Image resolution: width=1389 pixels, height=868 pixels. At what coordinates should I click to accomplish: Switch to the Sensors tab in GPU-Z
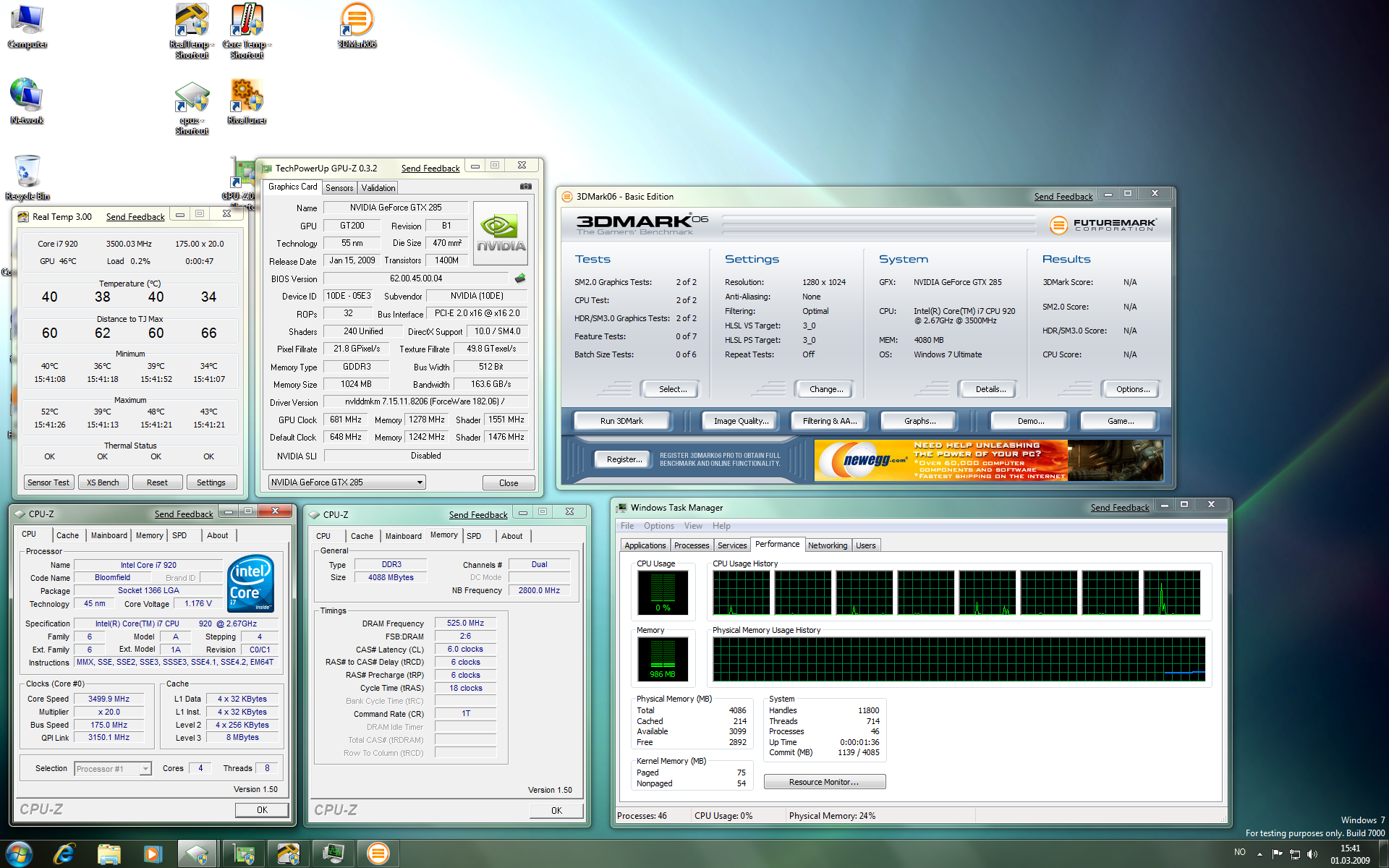click(x=339, y=187)
